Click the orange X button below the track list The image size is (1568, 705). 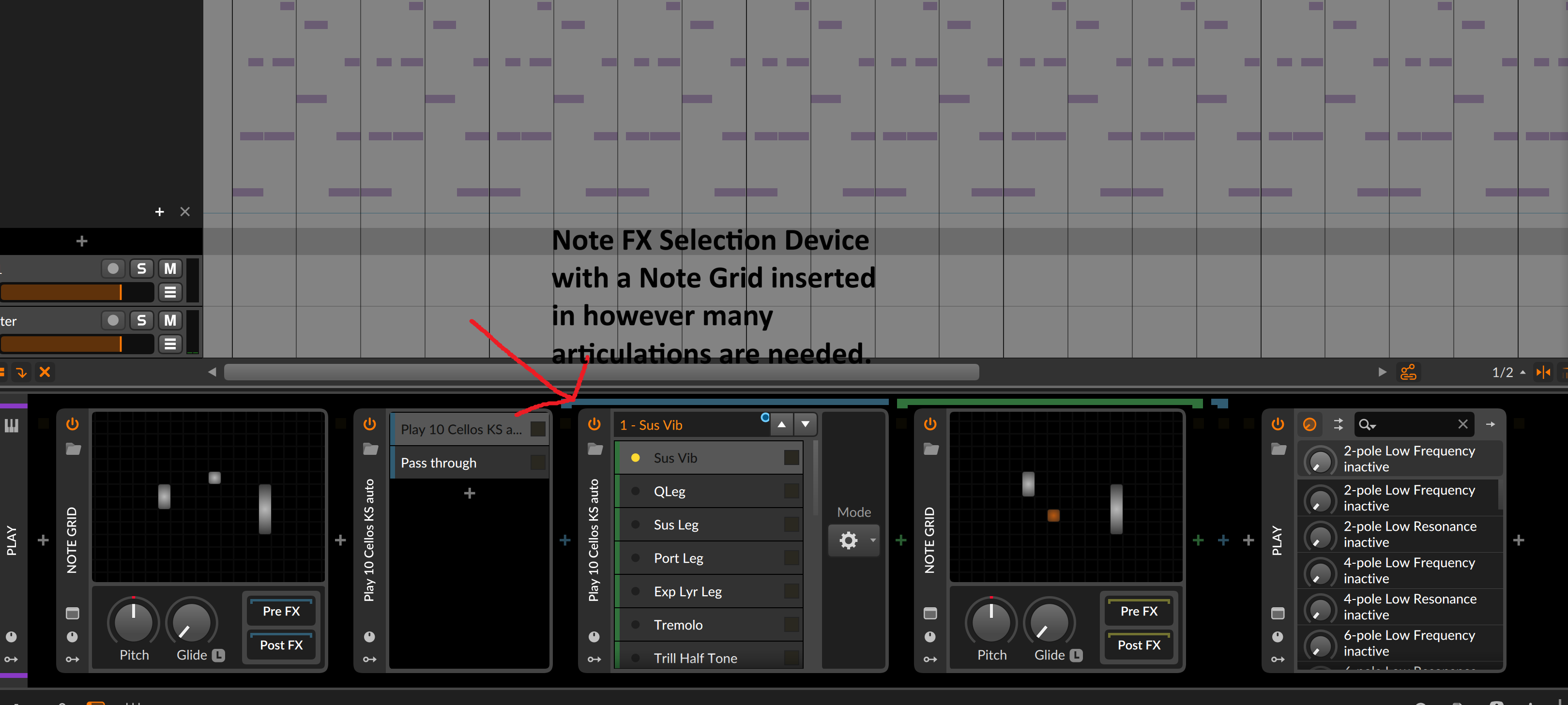point(45,372)
